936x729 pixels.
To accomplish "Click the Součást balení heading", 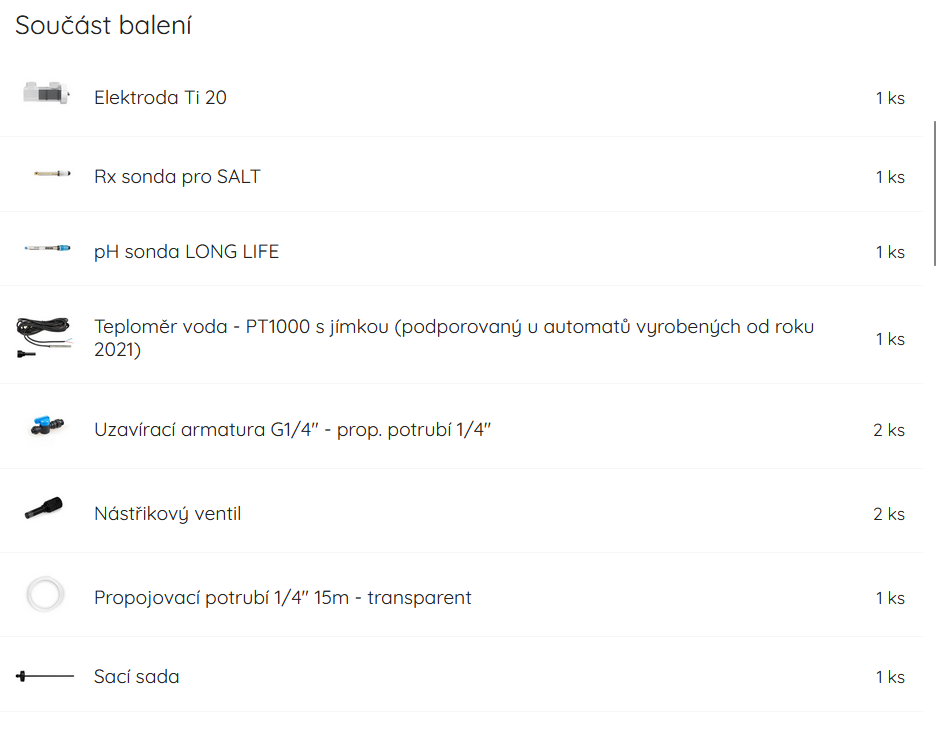I will (103, 26).
